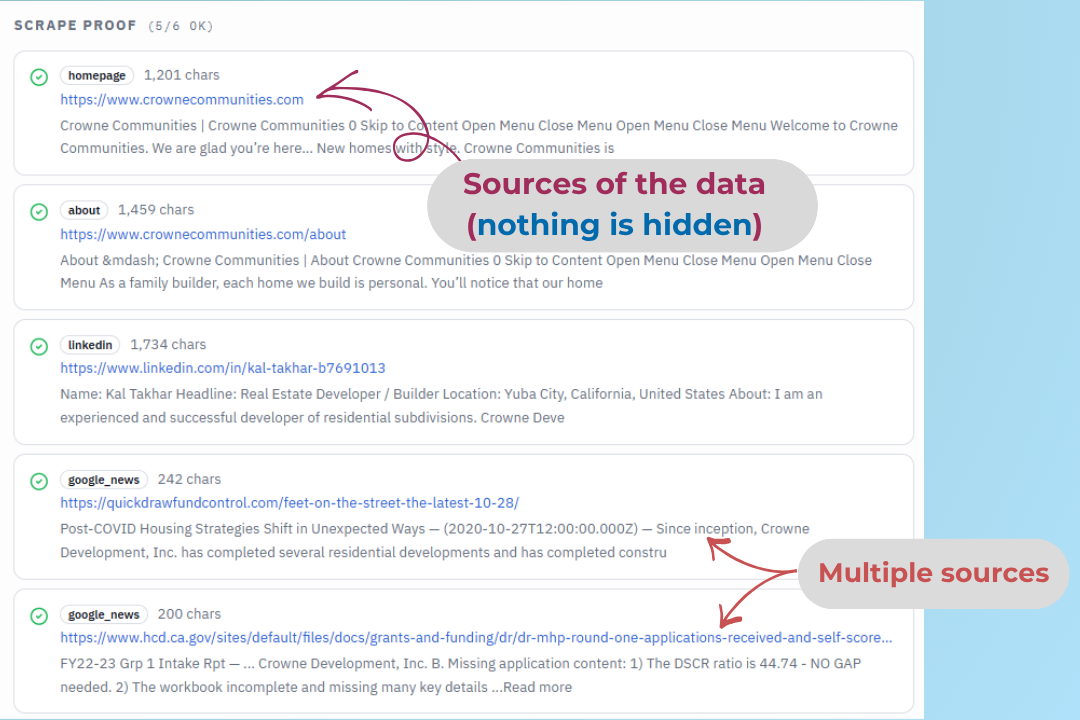This screenshot has height=720, width=1080.
Task: Click the google_news tag with 242 chars
Action: [x=103, y=480]
